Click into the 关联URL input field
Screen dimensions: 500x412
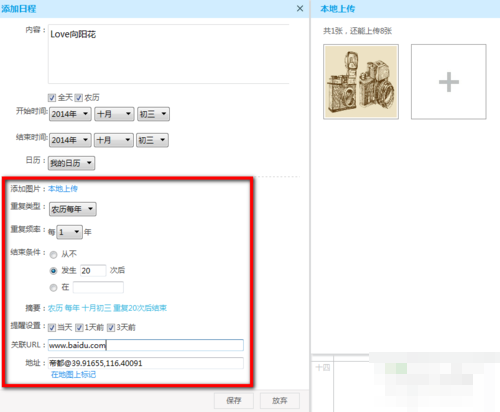point(146,345)
